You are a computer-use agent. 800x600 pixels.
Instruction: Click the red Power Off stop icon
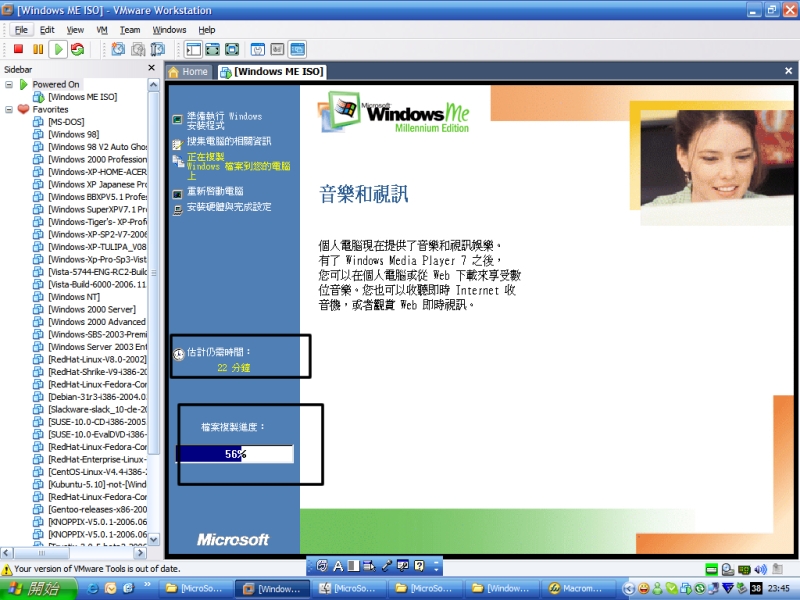point(18,49)
